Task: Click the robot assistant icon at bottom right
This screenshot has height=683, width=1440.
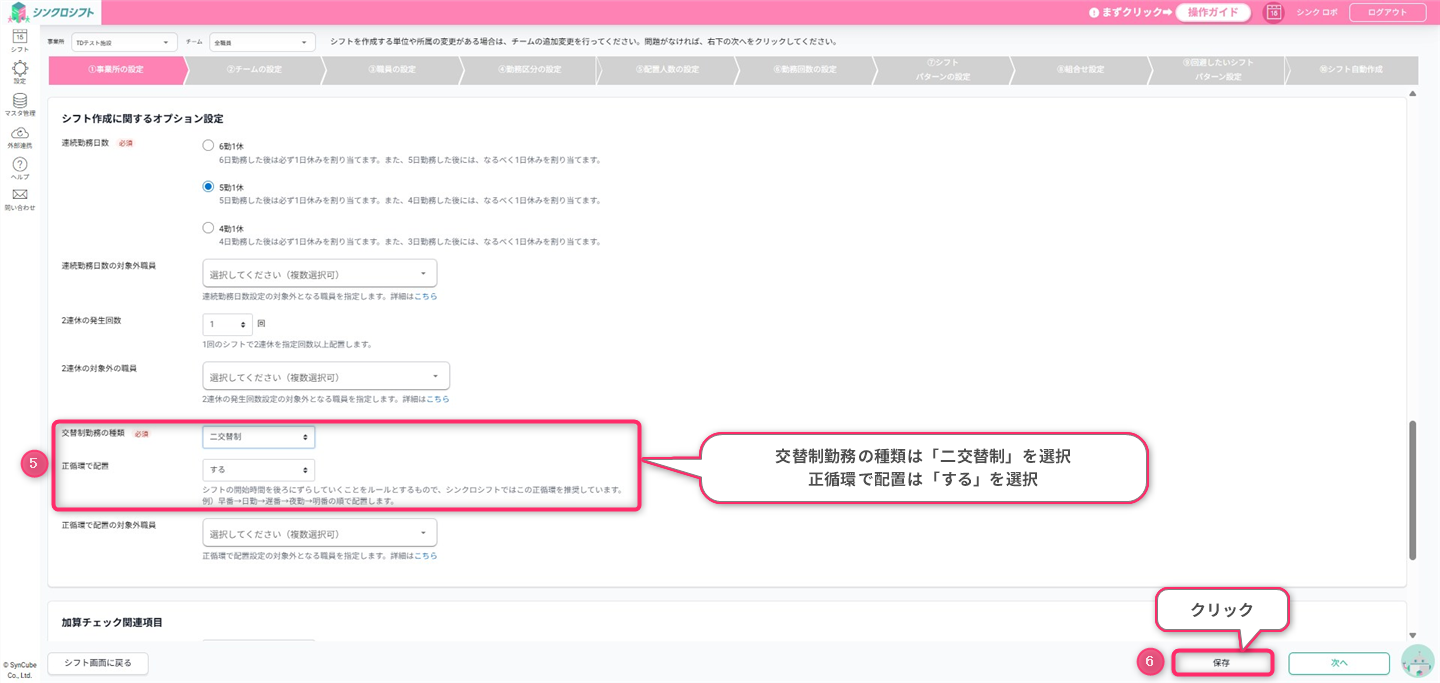Action: point(1417,662)
